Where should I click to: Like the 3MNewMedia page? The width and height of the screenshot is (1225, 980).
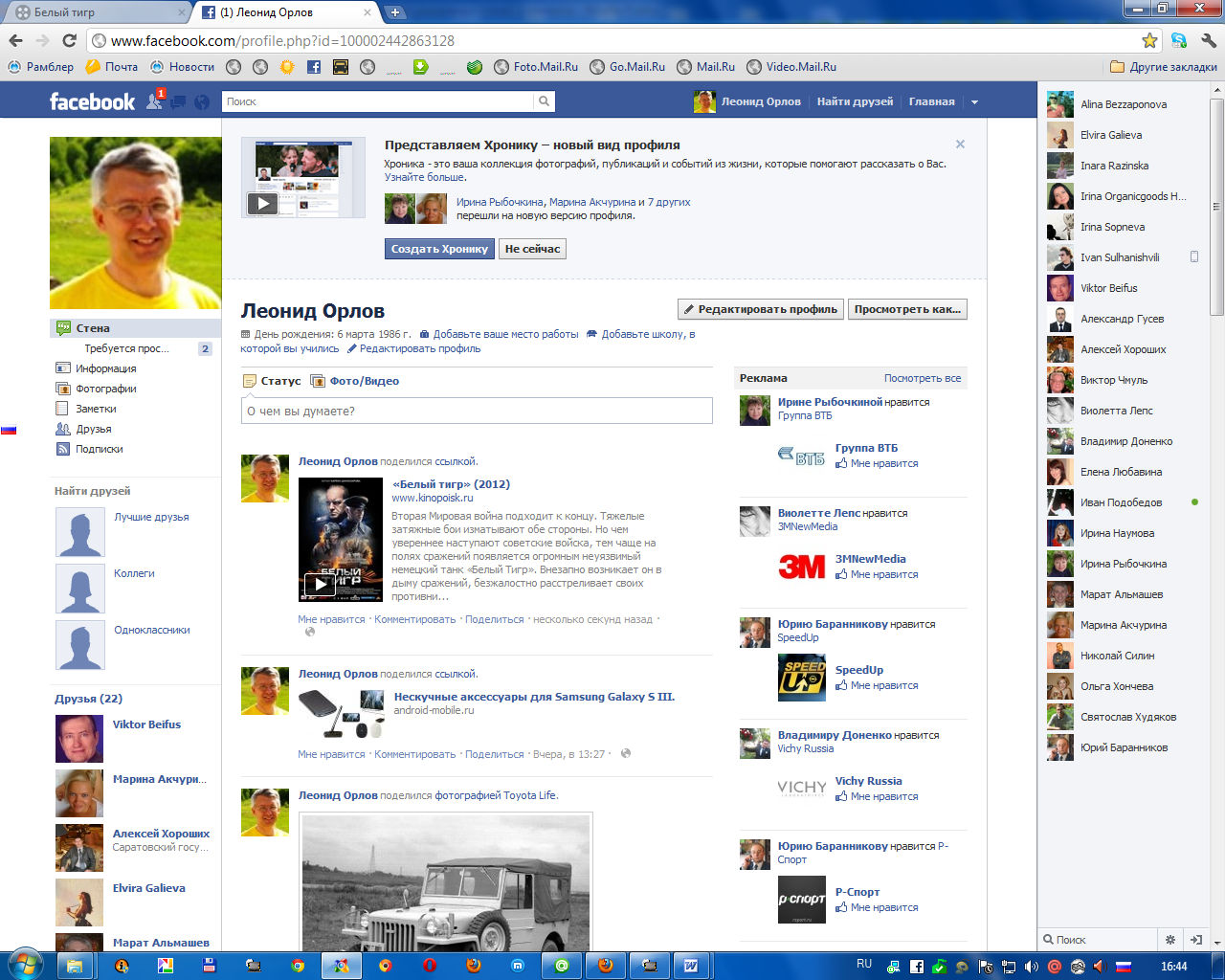point(877,574)
